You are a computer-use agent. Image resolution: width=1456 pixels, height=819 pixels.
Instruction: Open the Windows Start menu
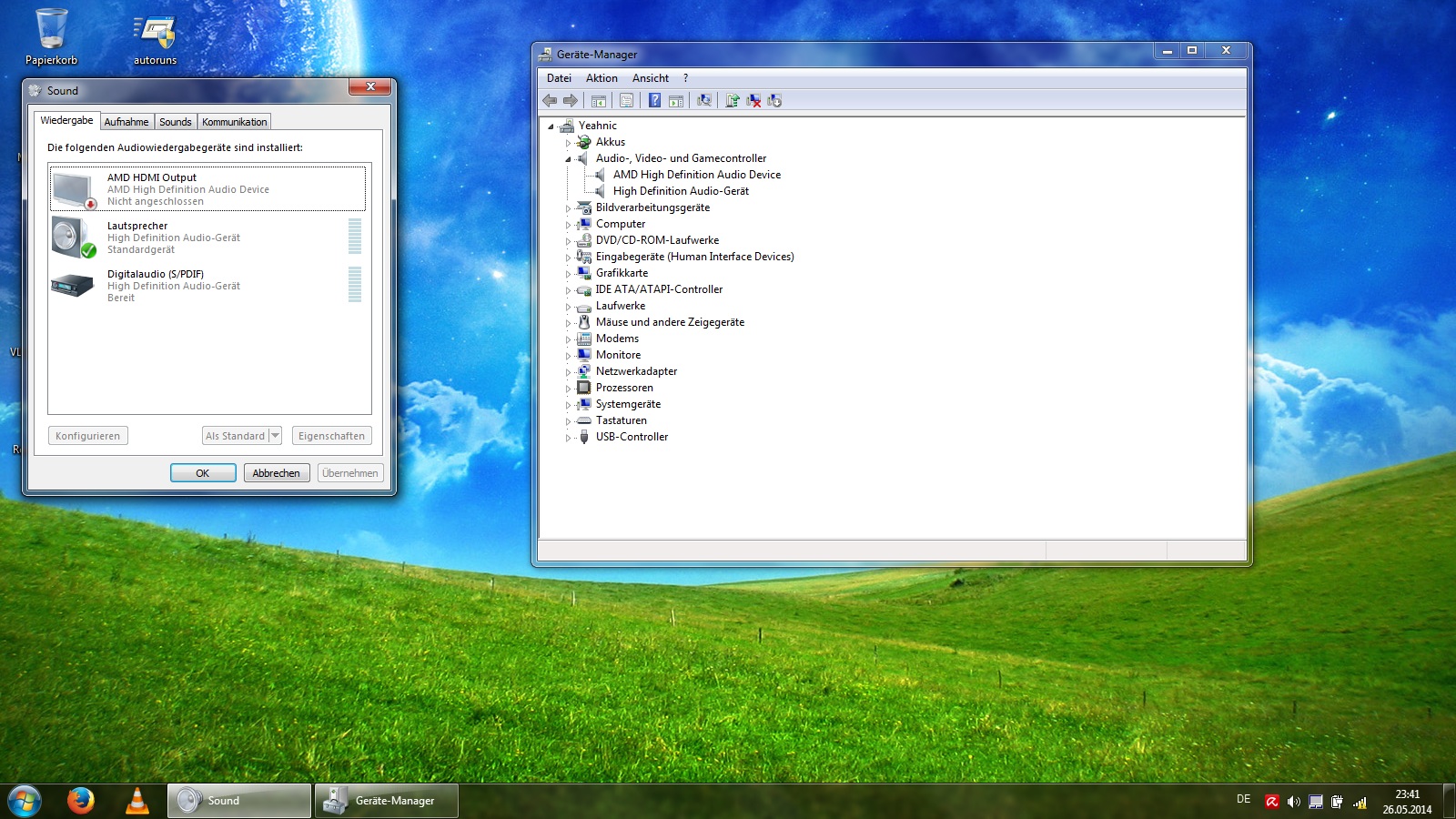(24, 801)
